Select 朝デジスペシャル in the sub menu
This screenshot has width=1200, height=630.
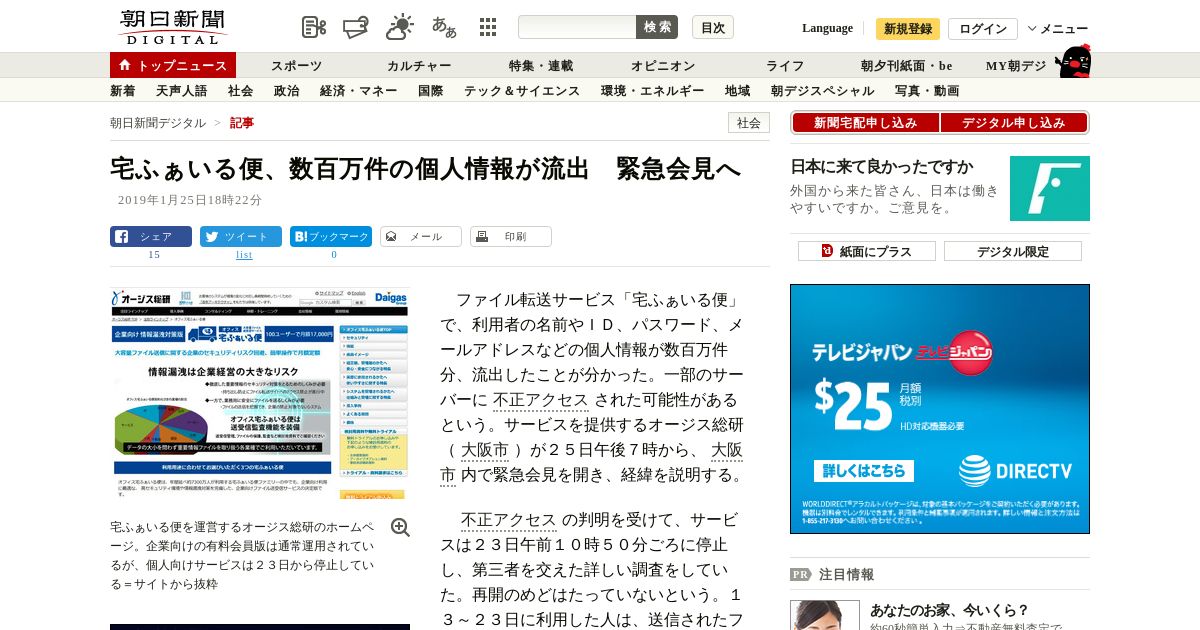823,91
